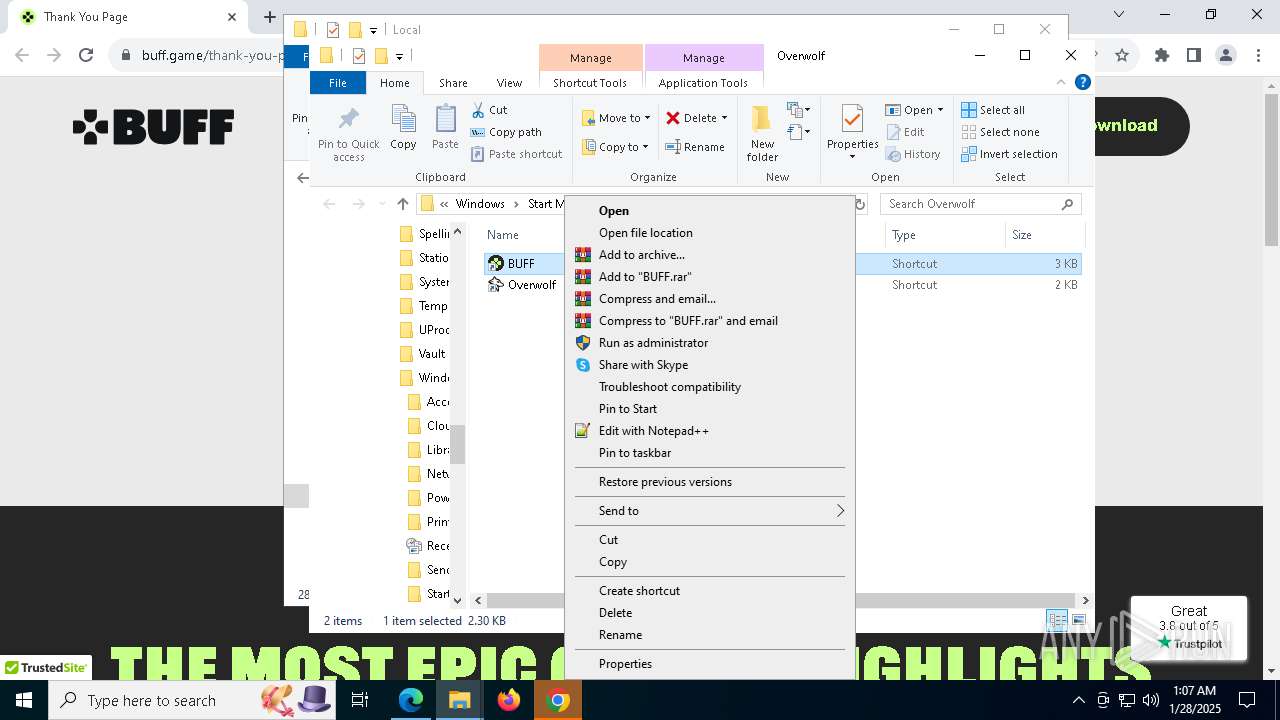Click History in Open group
The width and height of the screenshot is (1280, 720).
(913, 154)
